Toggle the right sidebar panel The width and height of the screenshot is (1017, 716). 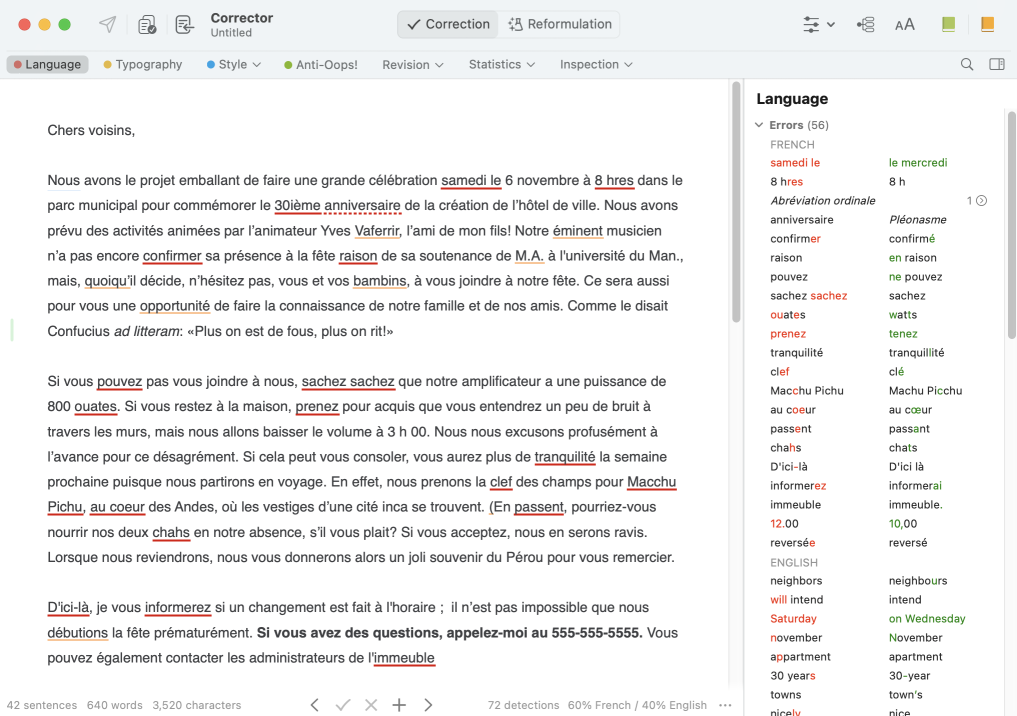tap(997, 64)
